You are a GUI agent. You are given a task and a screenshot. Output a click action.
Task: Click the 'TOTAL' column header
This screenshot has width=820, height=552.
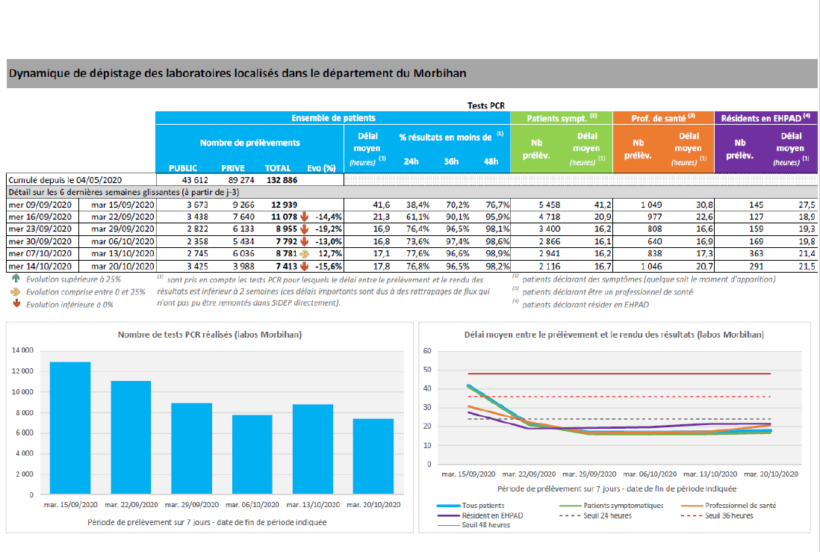278,168
